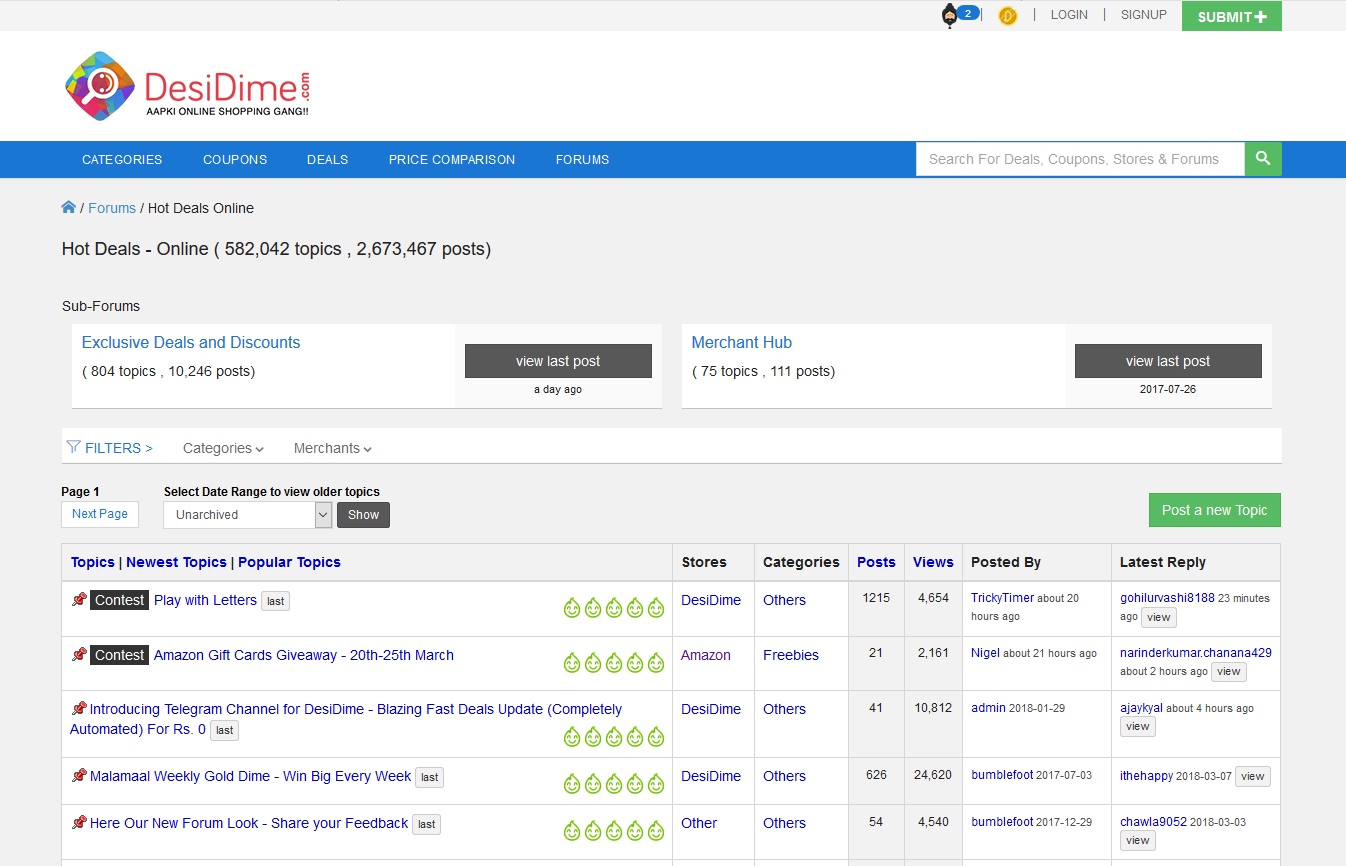
Task: Click rating smileys for Play with Letters
Action: (614, 607)
